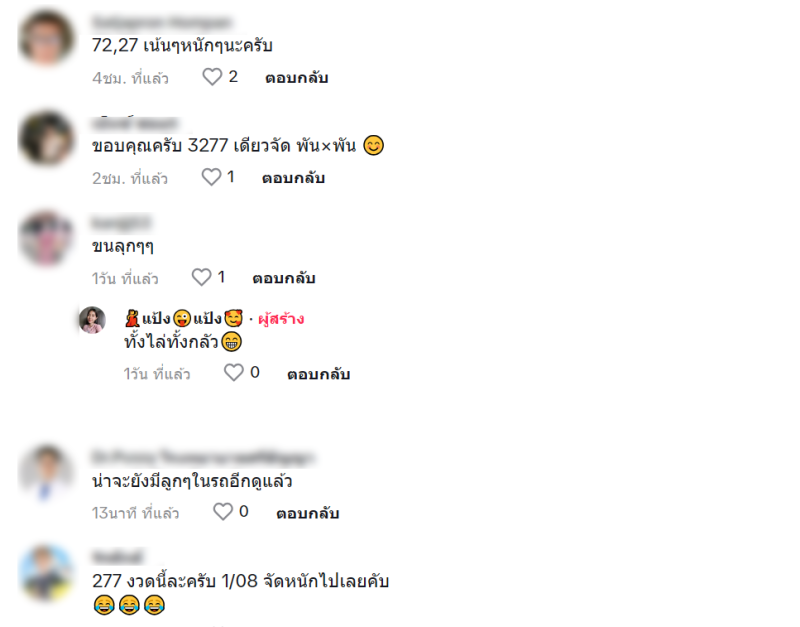
Task: Open blurred username above "72,27" comment
Action: (162, 22)
